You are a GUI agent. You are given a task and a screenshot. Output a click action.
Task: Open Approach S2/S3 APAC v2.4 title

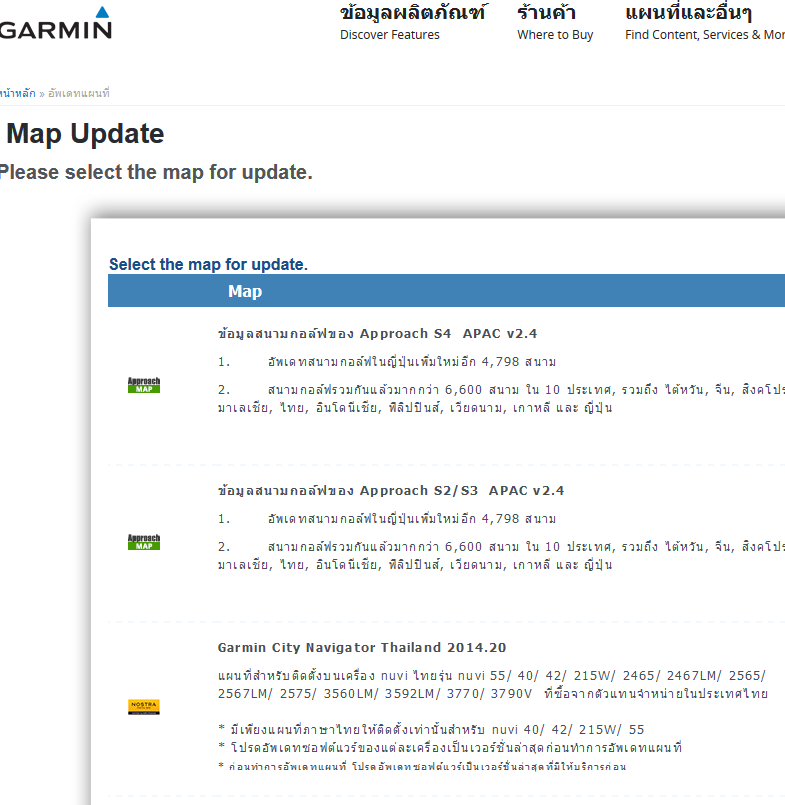point(391,491)
